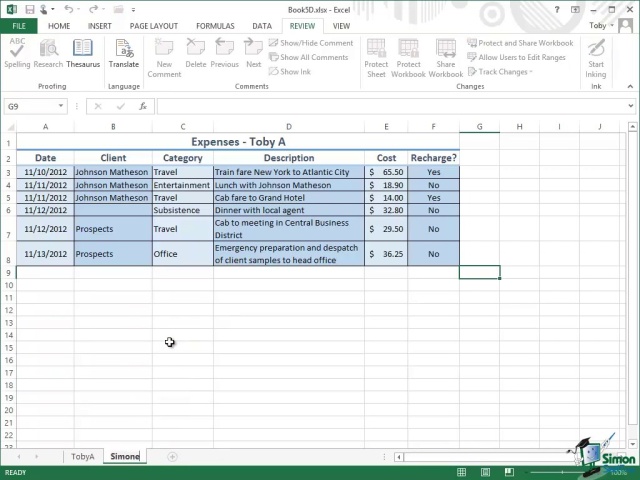Select cell with Train fare description
The image size is (640, 480).
click(x=288, y=172)
